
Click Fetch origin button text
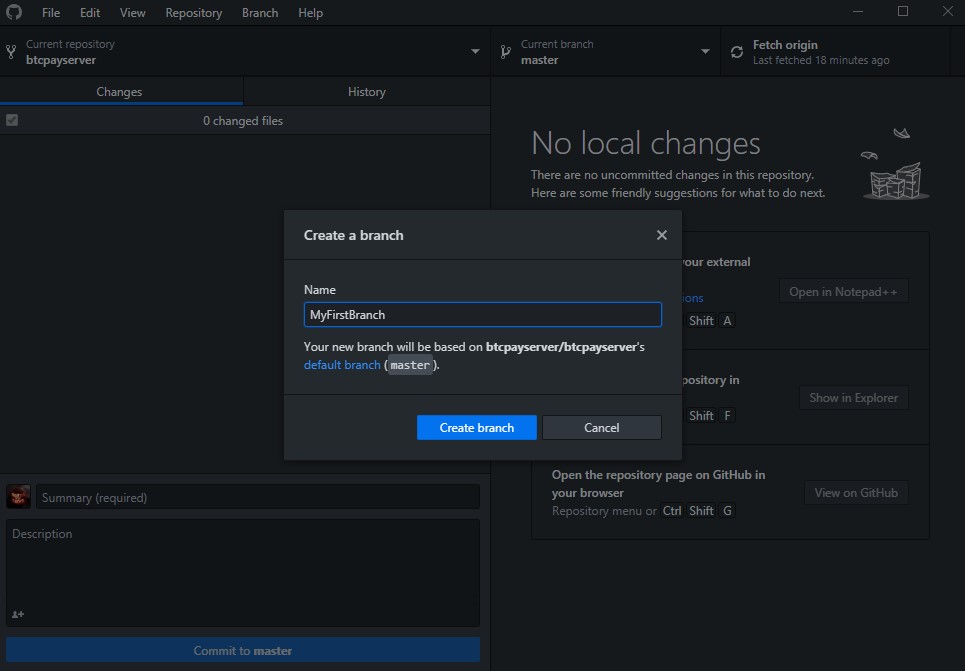[x=785, y=45]
